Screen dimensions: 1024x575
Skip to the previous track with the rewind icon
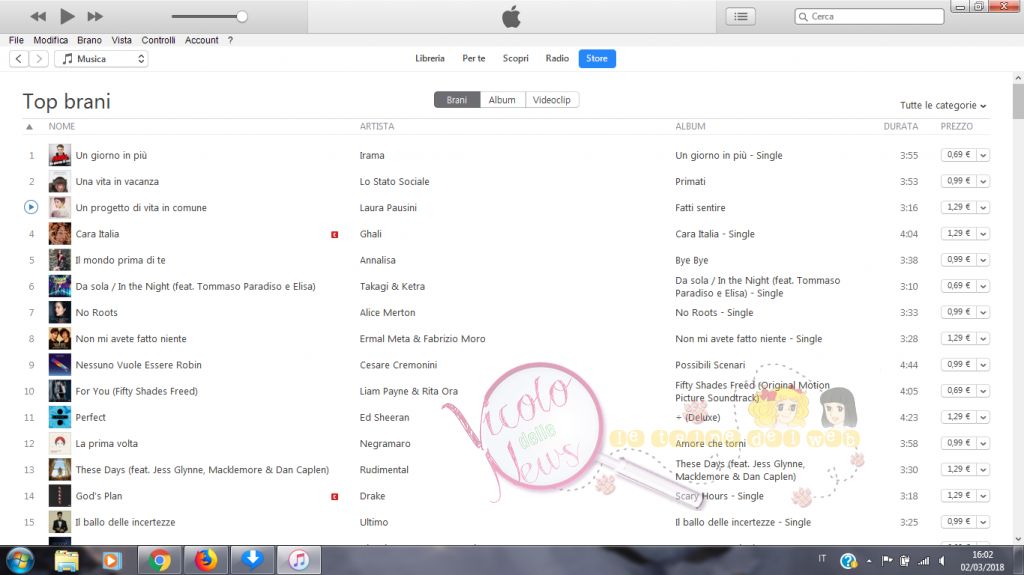[38, 16]
